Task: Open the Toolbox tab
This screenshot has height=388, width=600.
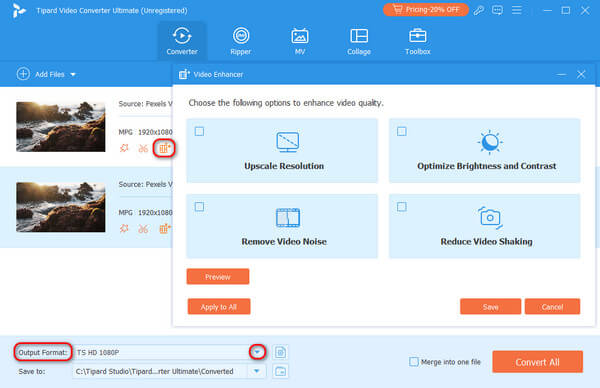Action: coord(417,41)
